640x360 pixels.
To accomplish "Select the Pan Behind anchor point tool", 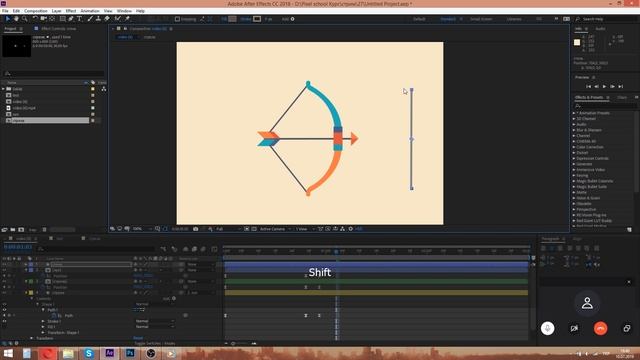I will coord(52,19).
